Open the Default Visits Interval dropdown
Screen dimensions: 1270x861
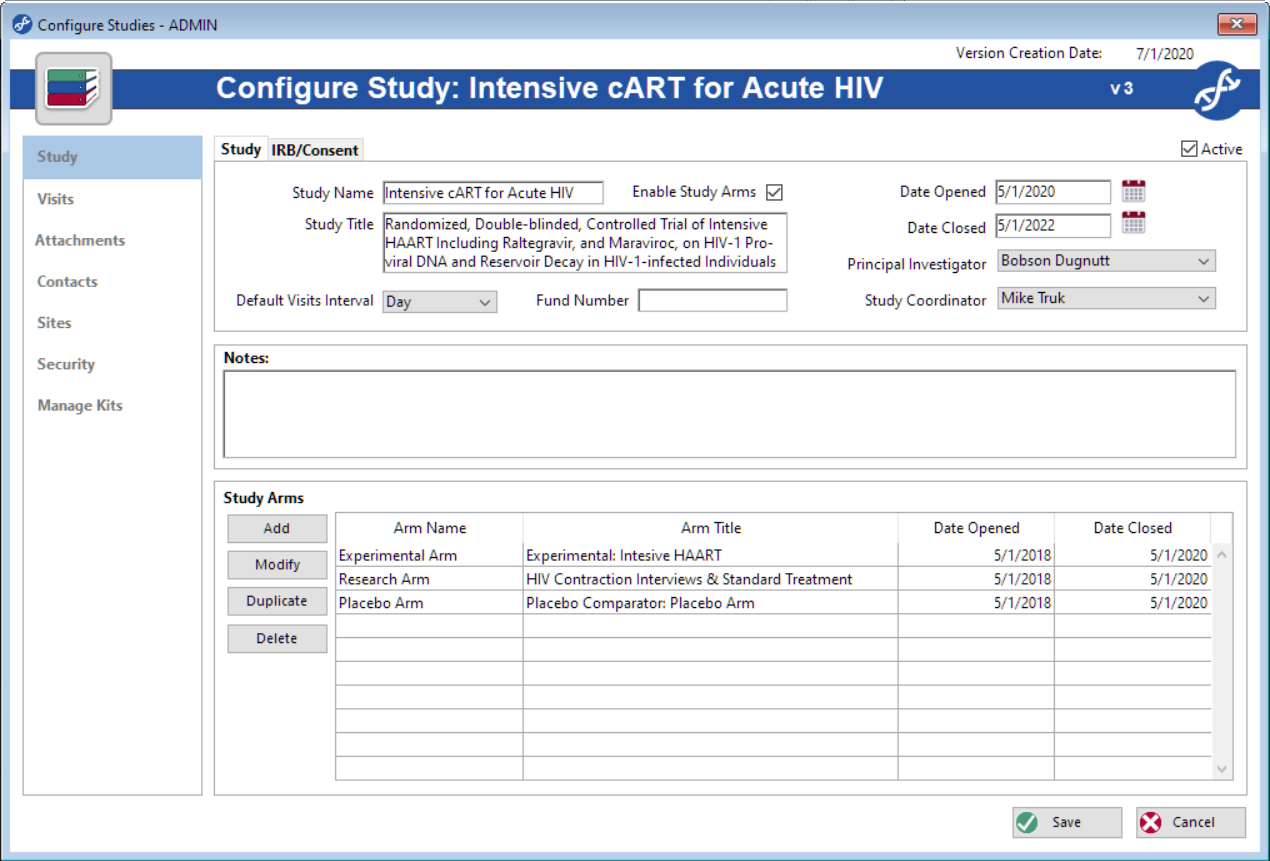pyautogui.click(x=440, y=302)
